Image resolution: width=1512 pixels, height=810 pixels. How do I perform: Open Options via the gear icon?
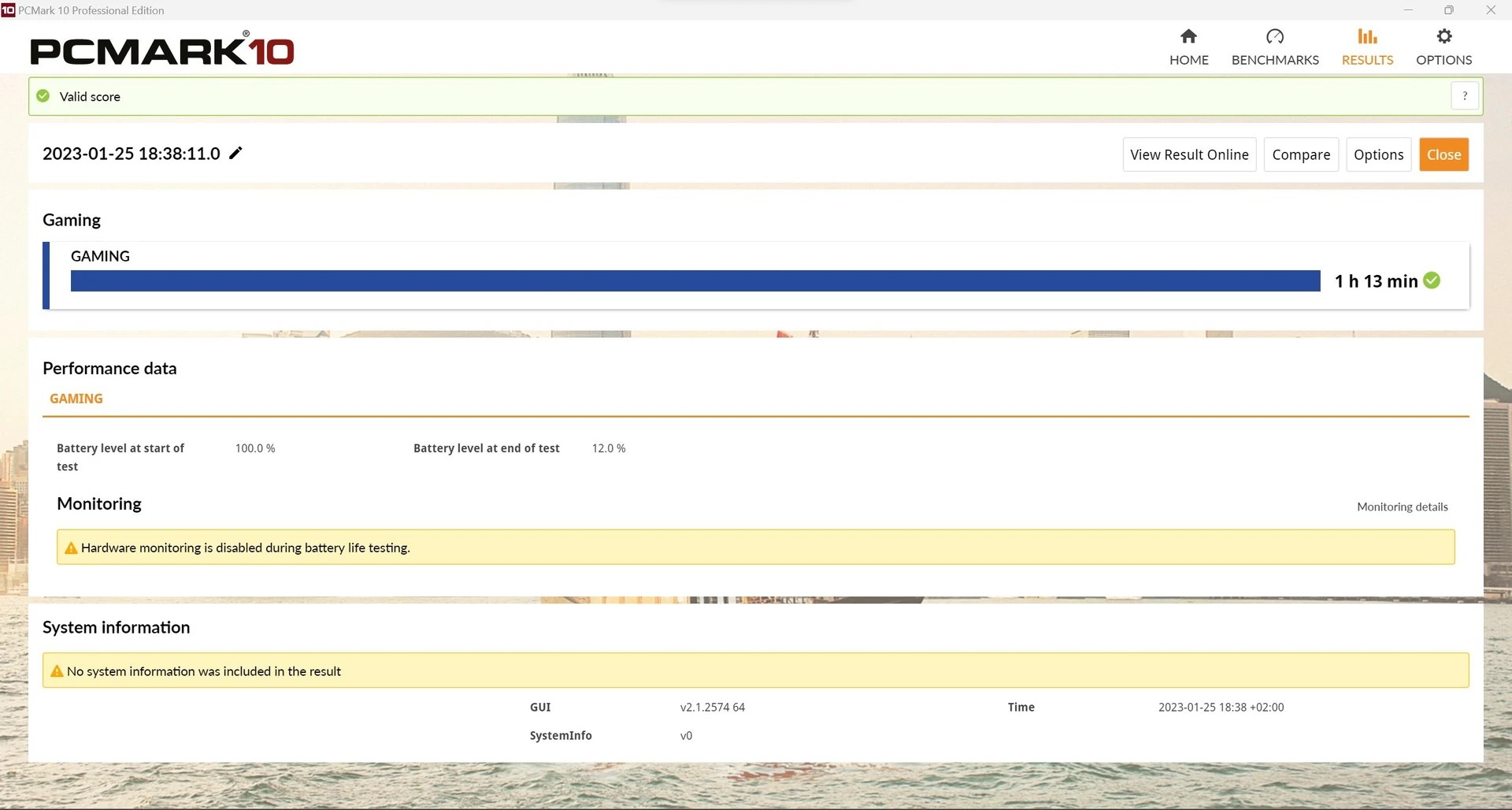point(1443,36)
